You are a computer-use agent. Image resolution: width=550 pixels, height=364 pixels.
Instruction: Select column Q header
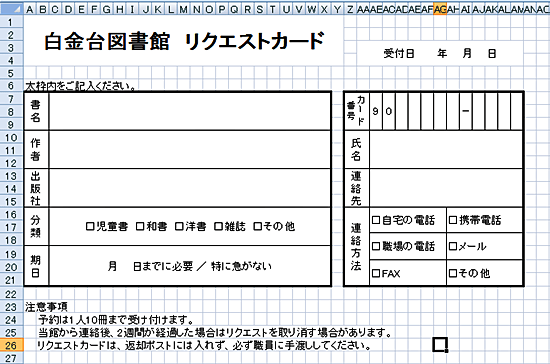coord(235,9)
